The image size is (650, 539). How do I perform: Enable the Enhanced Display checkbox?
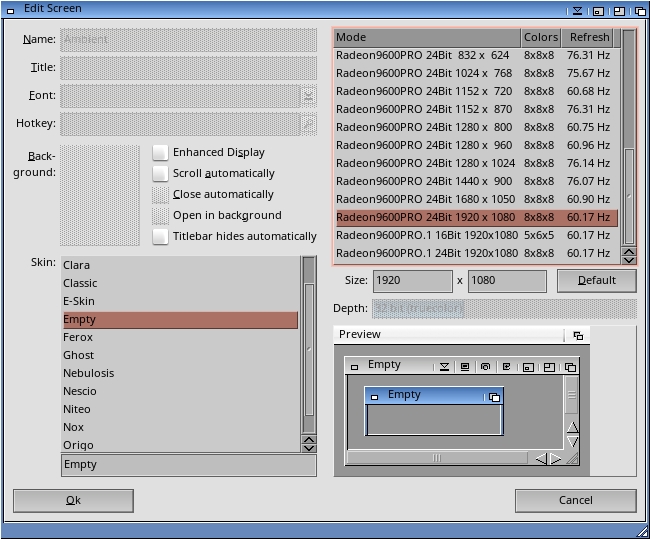click(160, 153)
